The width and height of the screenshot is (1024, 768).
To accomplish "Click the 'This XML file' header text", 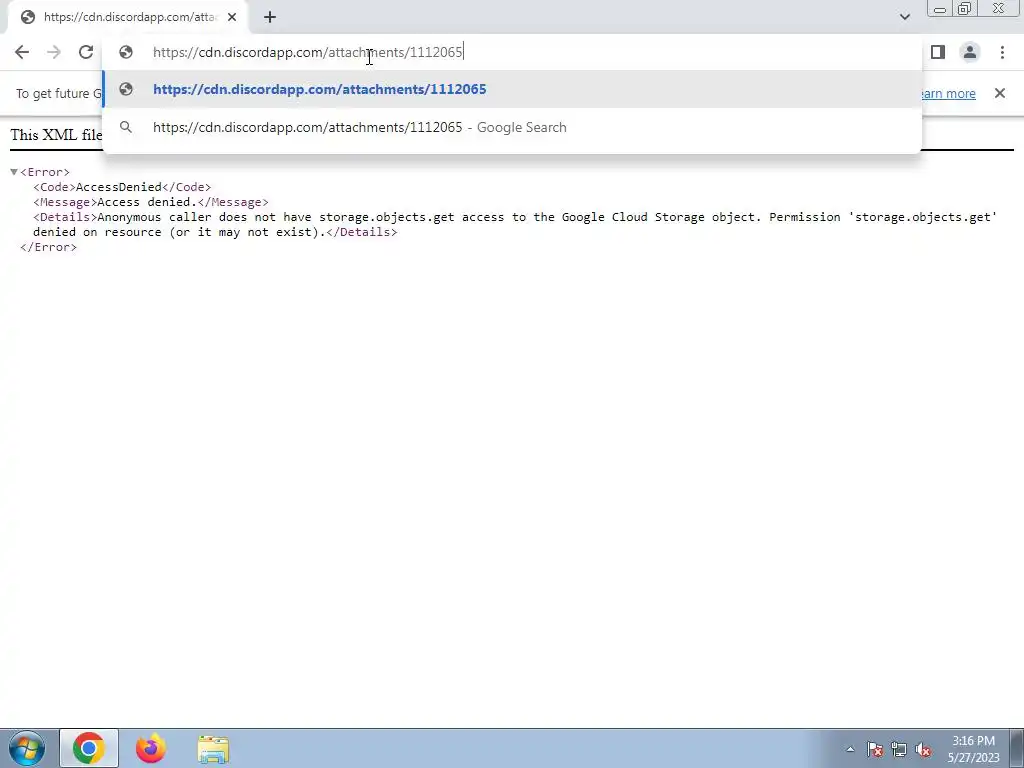I will (56, 135).
